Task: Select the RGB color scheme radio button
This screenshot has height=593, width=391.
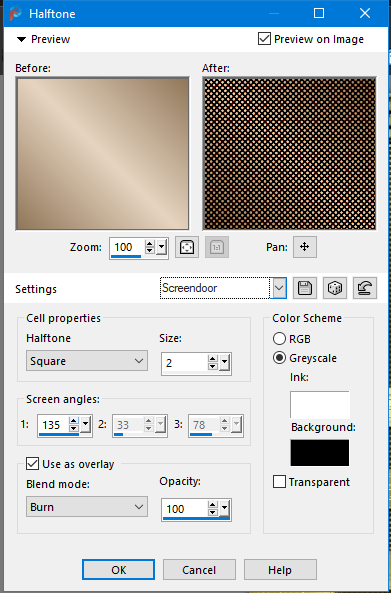Action: coord(279,338)
